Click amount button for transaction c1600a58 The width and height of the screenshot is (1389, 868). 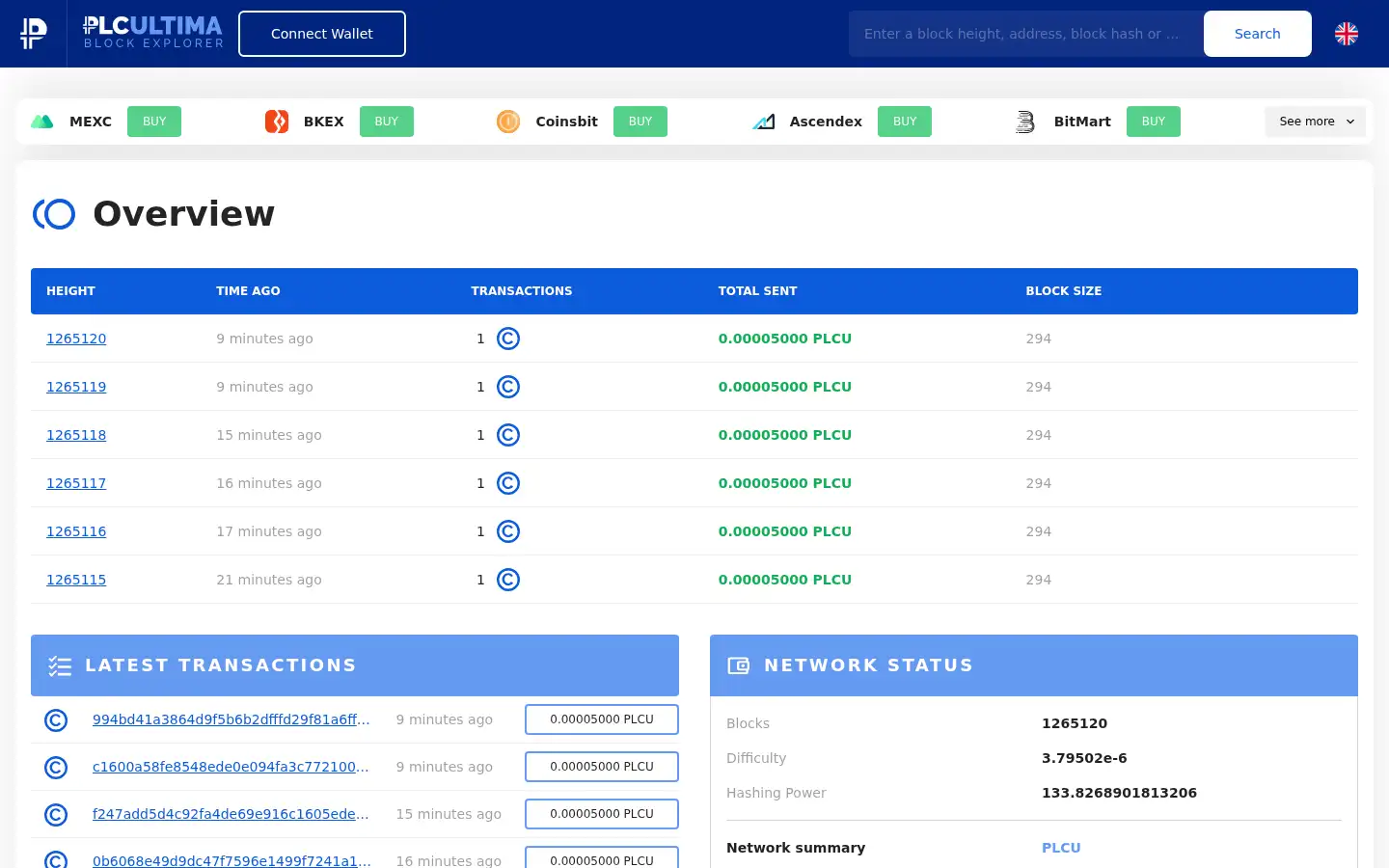[x=602, y=767]
